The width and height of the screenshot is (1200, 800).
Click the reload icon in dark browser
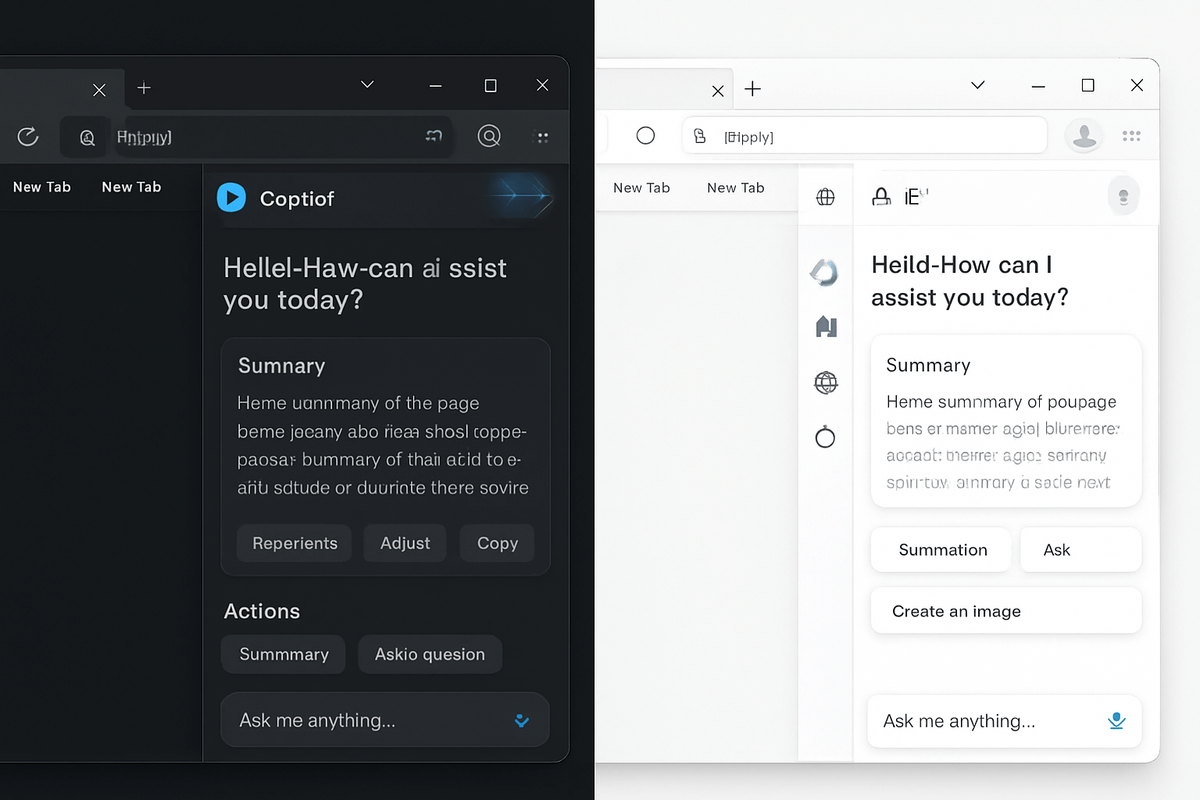28,137
